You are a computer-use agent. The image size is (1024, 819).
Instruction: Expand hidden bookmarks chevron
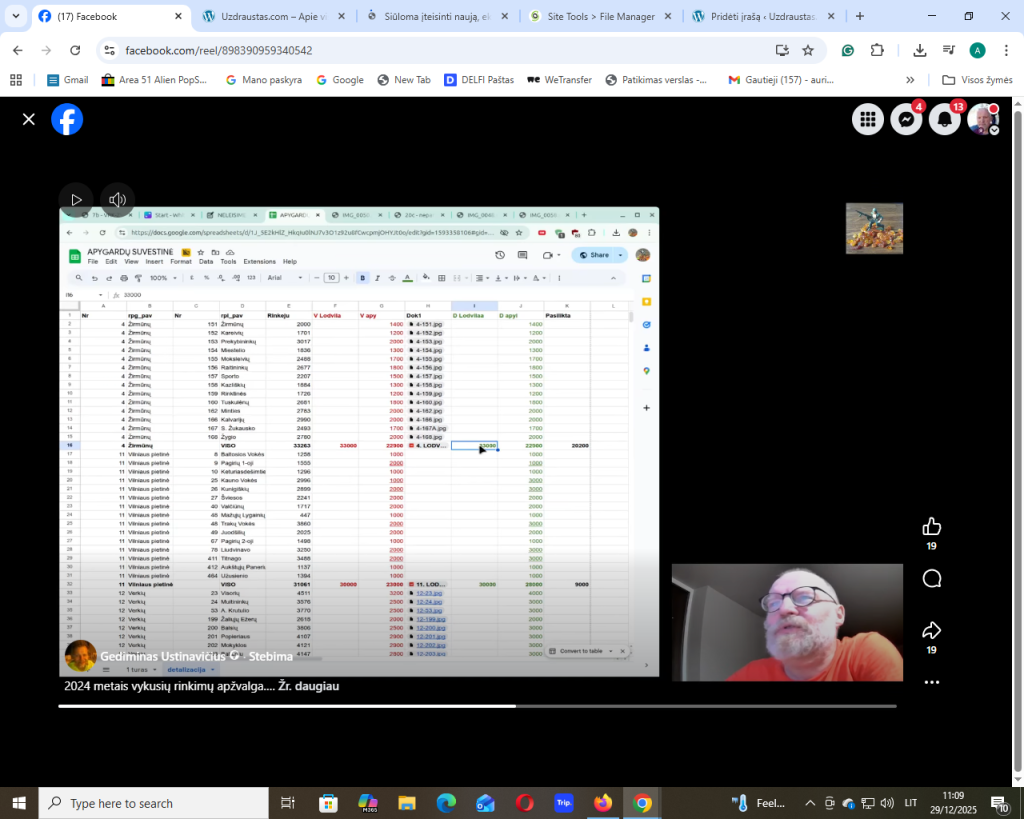click(x=910, y=80)
